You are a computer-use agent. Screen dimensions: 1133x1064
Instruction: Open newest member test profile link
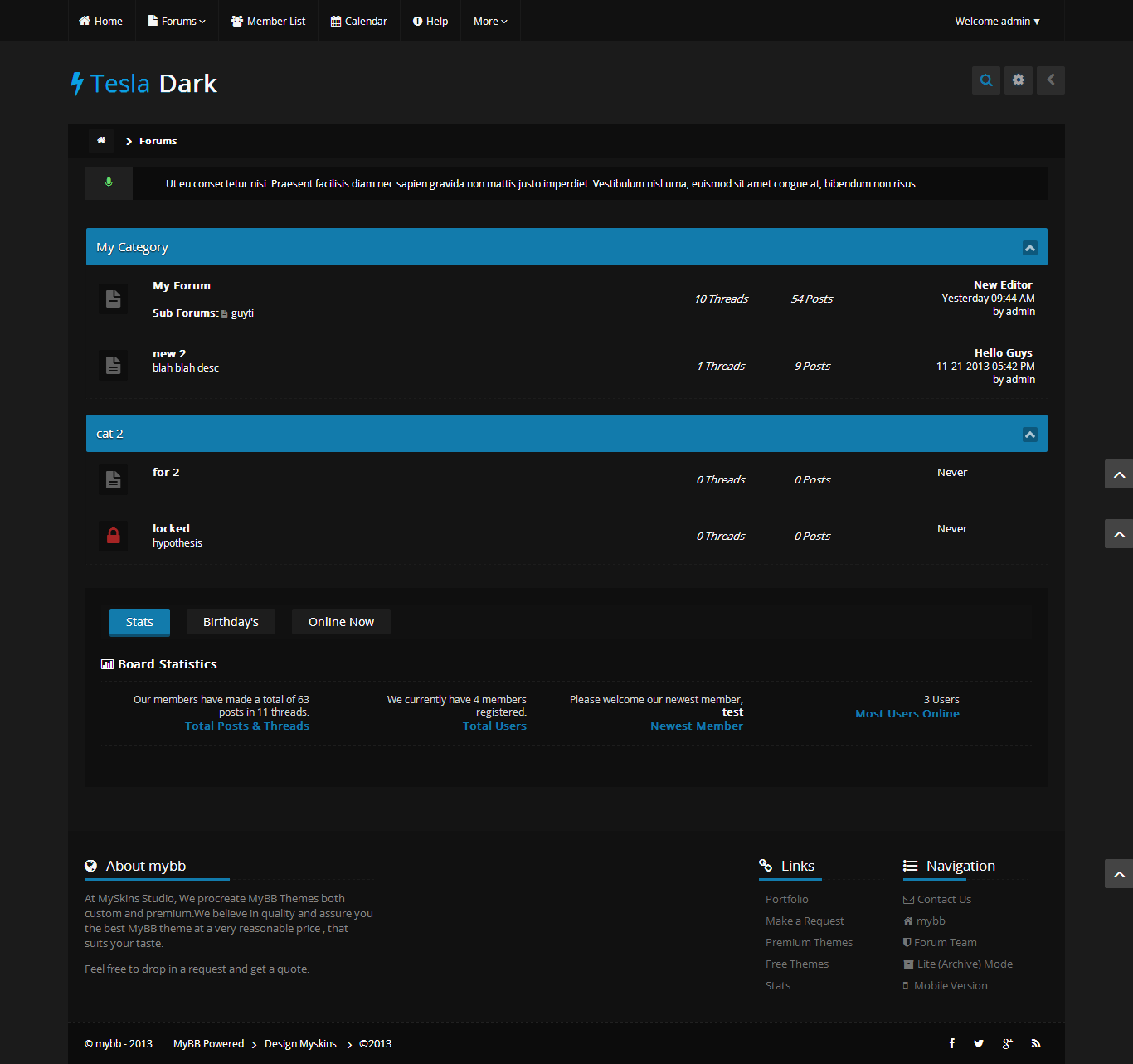pos(732,712)
